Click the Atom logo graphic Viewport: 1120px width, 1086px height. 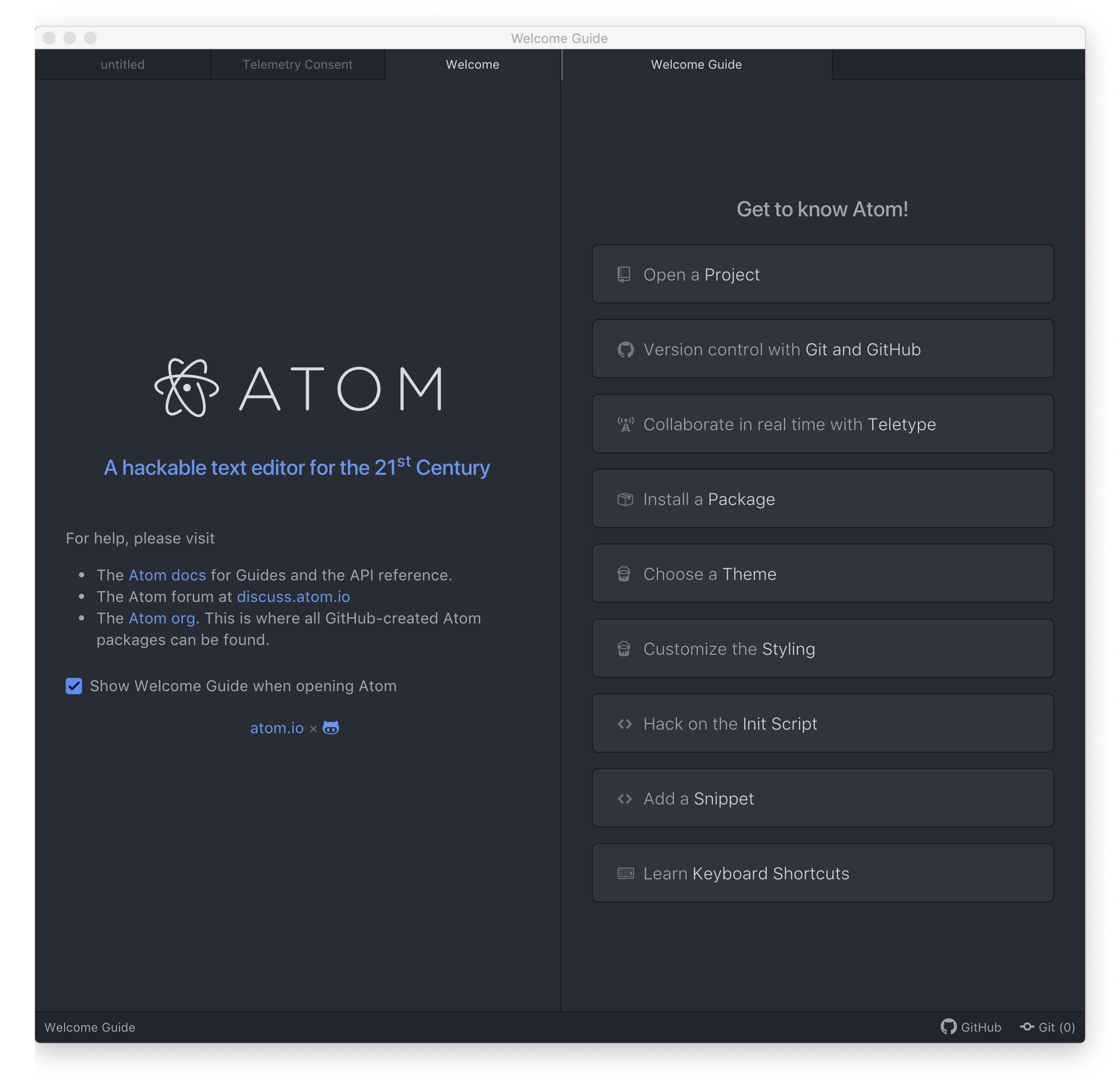pos(298,388)
